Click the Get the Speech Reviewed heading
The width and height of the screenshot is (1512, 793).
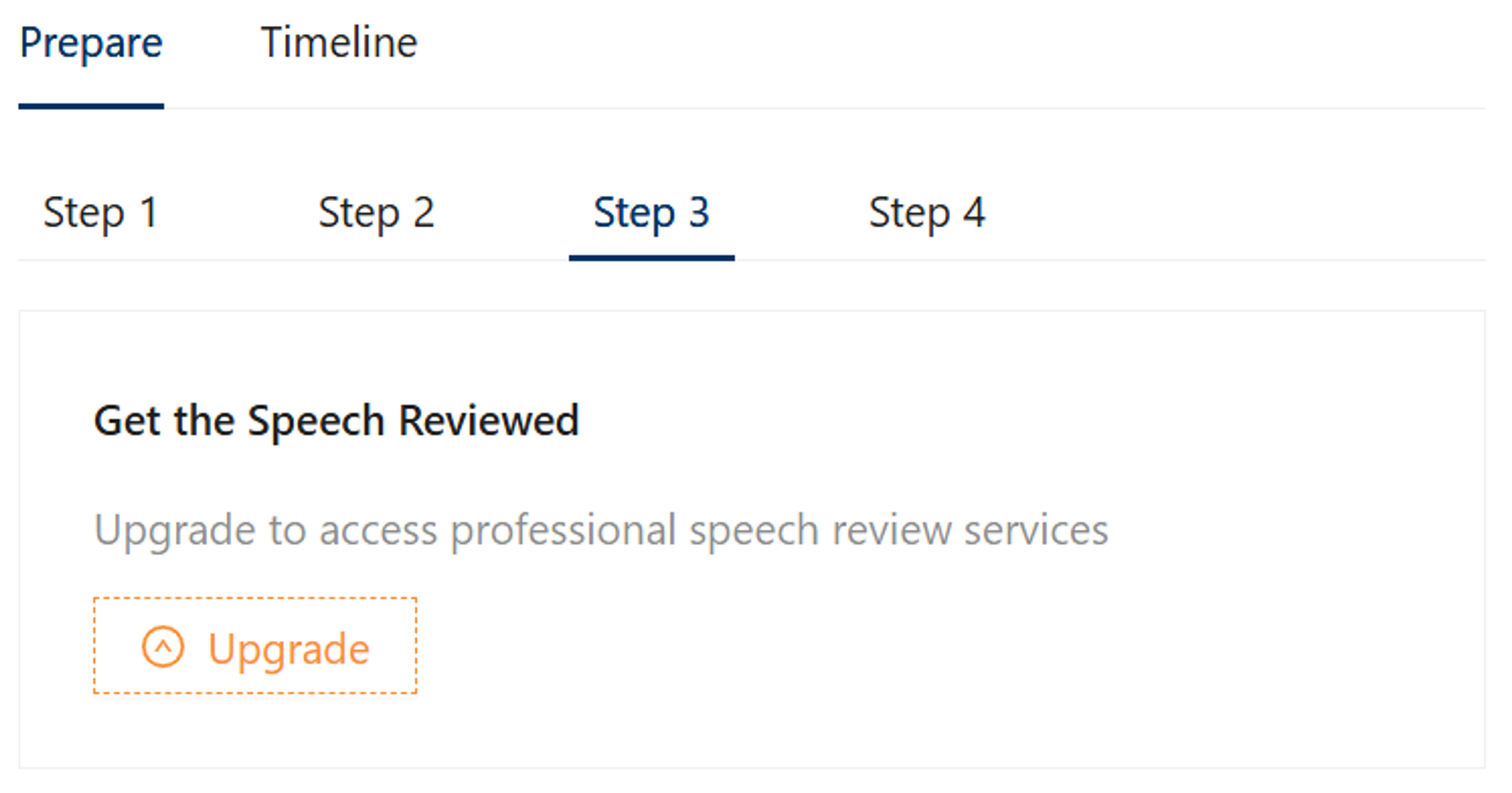[x=336, y=421]
